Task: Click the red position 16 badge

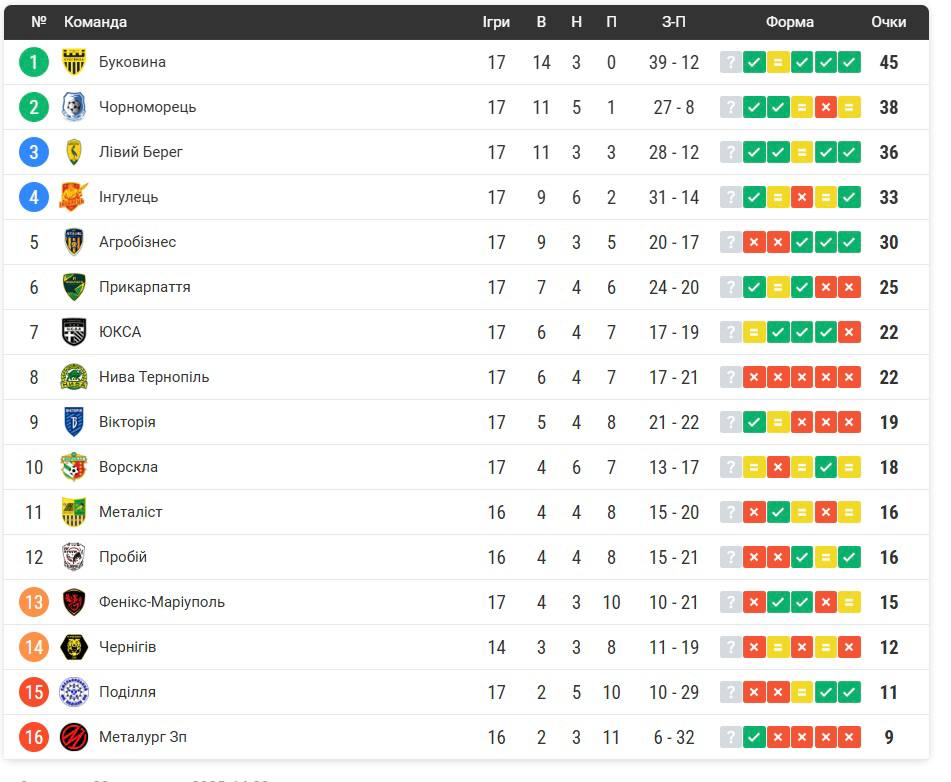Action: pos(34,737)
